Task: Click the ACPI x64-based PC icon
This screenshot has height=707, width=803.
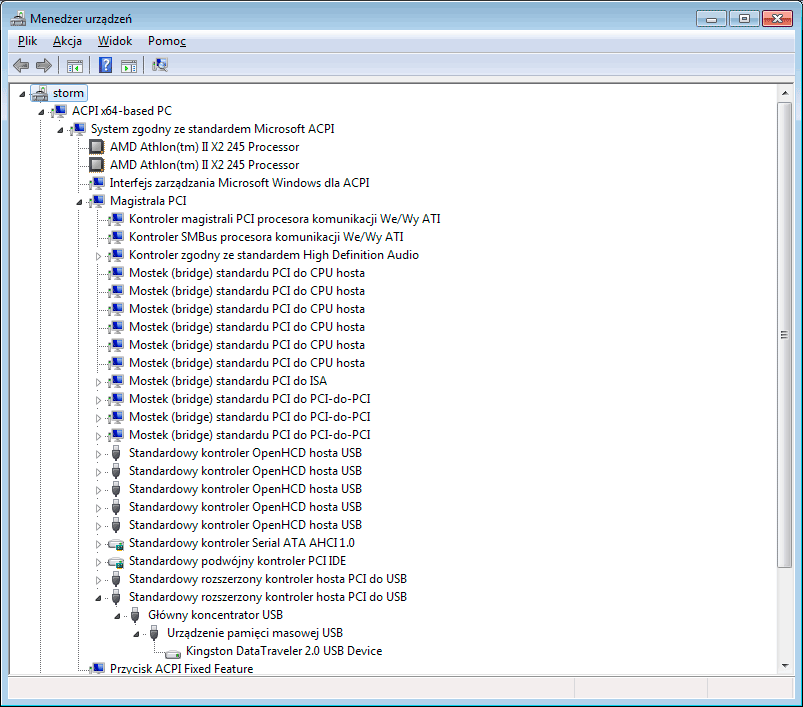Action: coord(59,111)
